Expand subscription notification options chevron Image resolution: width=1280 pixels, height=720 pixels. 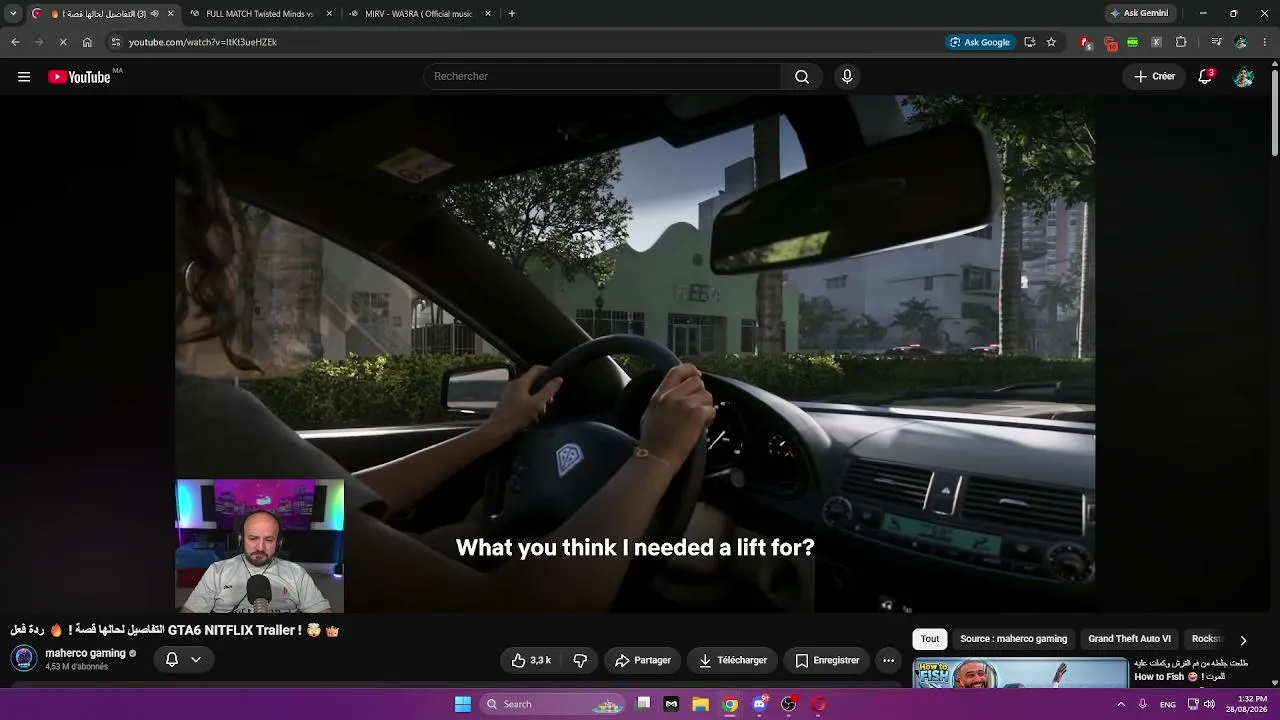click(196, 659)
